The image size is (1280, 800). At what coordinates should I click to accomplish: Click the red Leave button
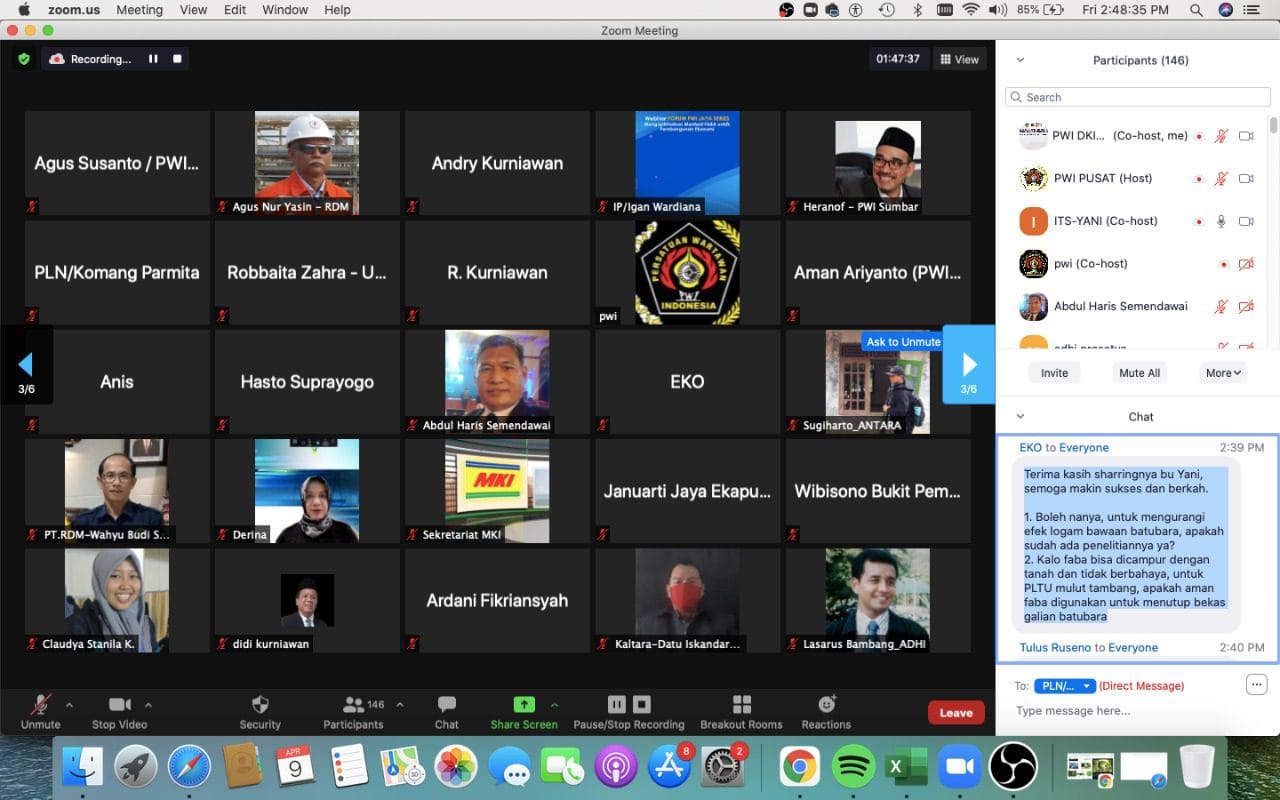(955, 713)
